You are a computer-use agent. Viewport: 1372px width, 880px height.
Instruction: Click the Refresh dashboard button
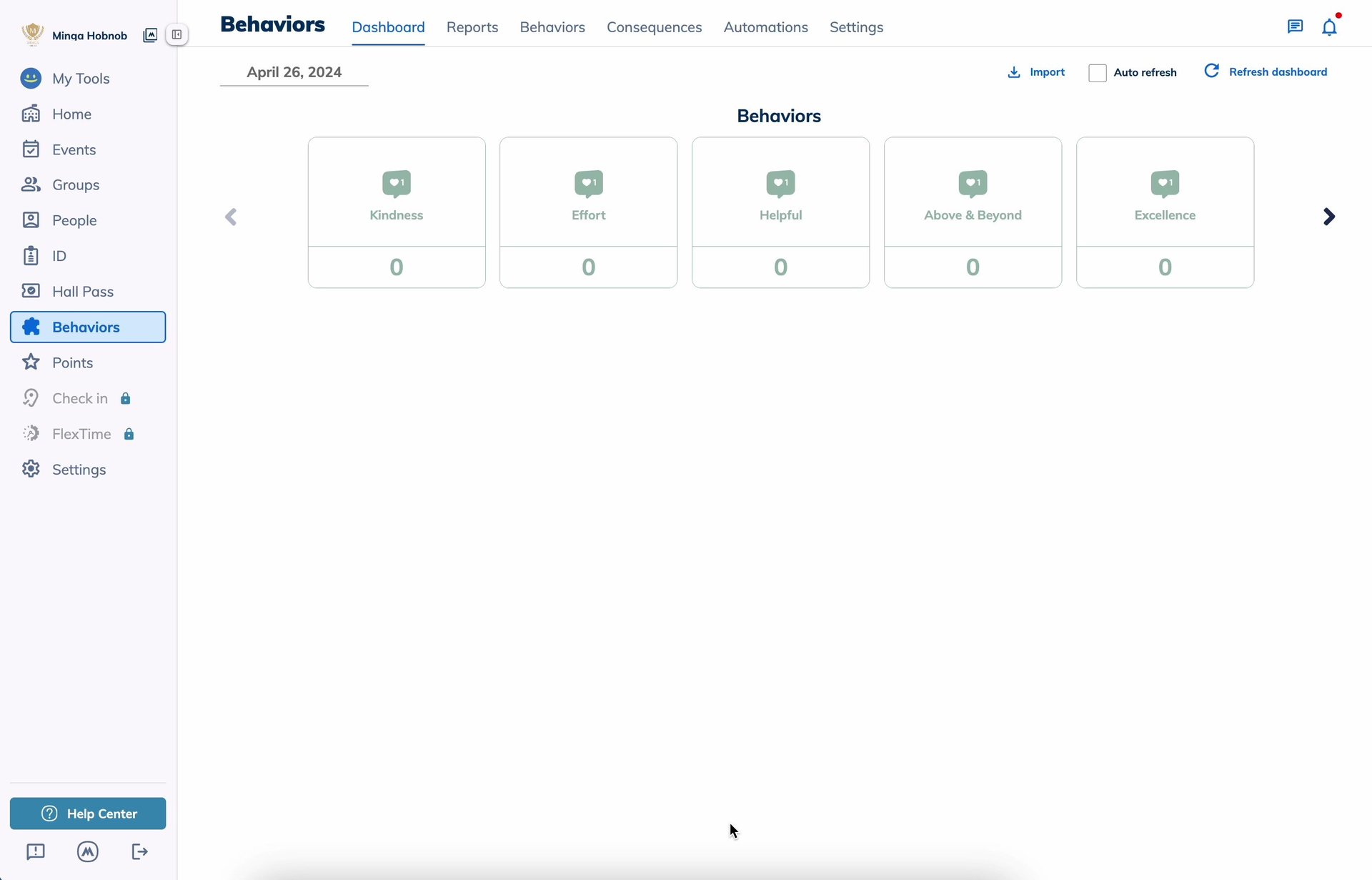click(1266, 71)
